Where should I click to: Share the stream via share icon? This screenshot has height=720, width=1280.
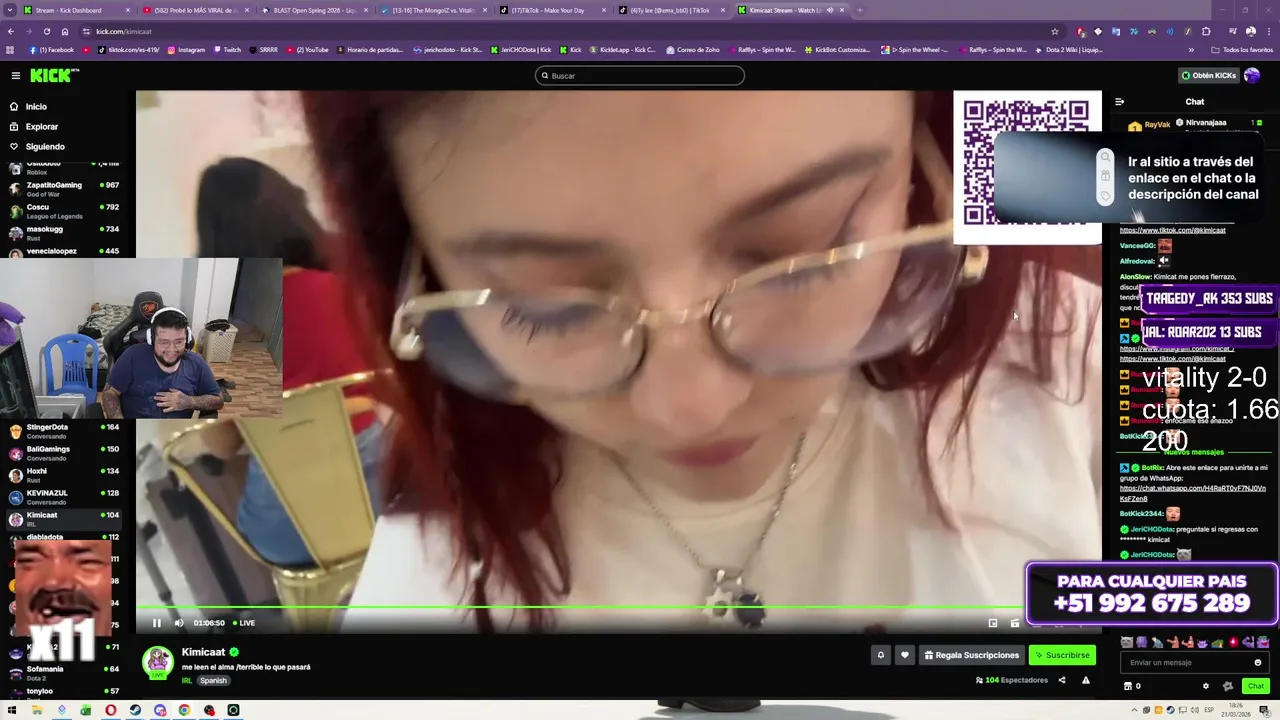[x=1062, y=680]
